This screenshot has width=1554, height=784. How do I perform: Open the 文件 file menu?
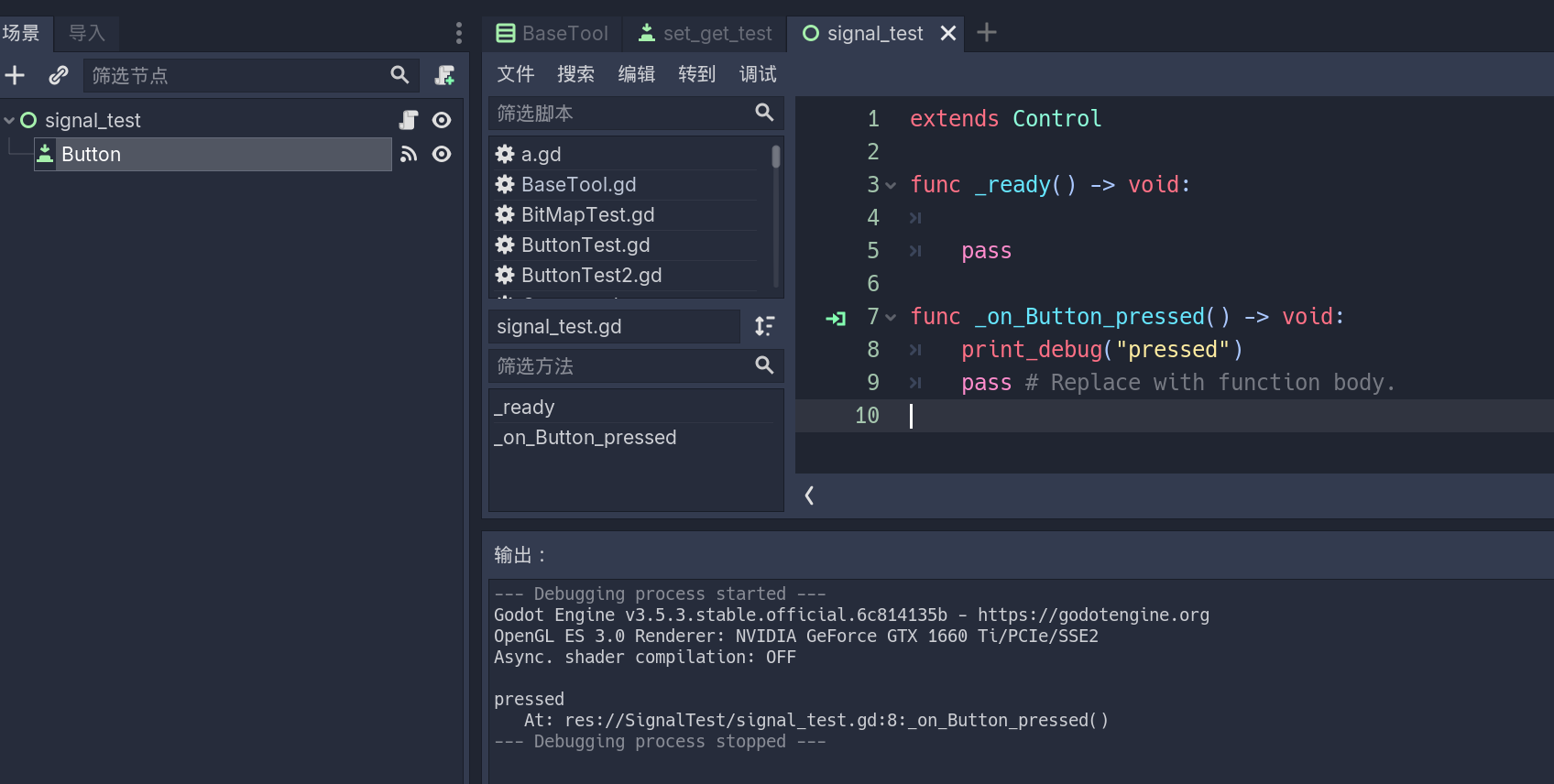point(515,74)
